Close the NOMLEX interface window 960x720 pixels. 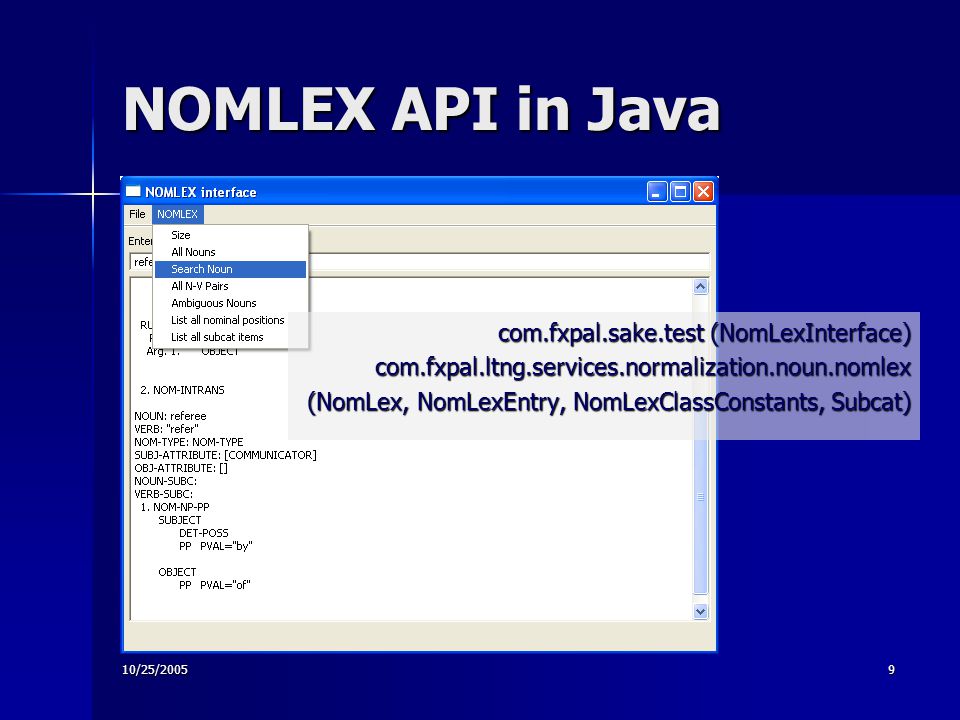(x=703, y=192)
